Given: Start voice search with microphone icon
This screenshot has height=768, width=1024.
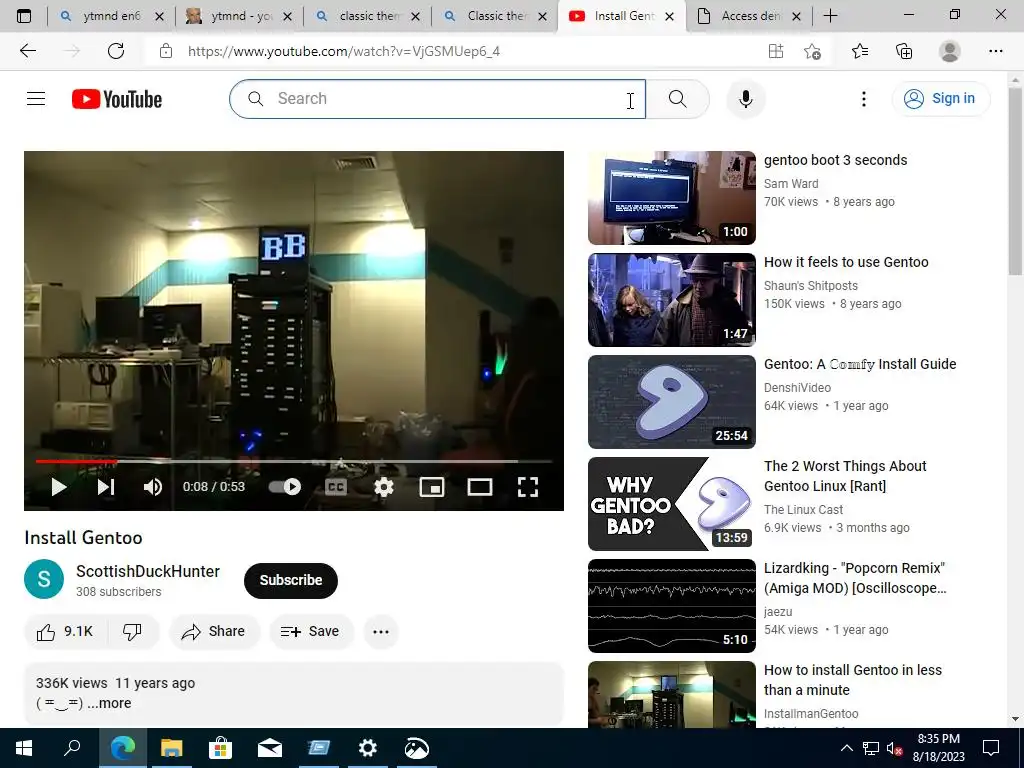Looking at the screenshot, I should [x=746, y=99].
